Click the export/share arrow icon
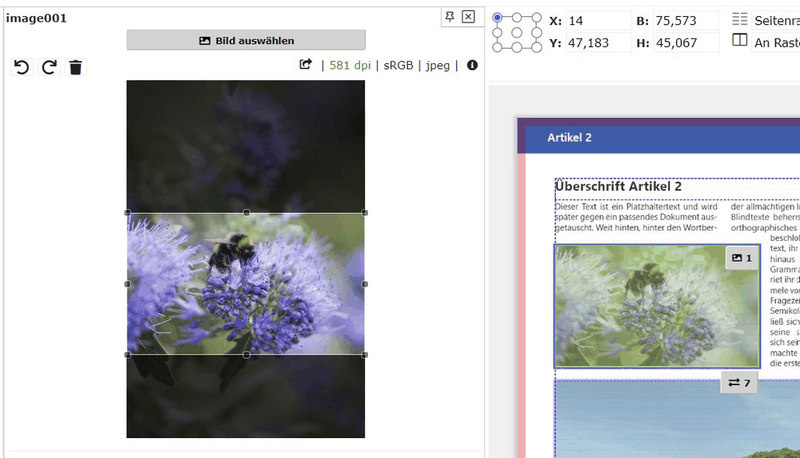The image size is (800, 458). point(305,65)
